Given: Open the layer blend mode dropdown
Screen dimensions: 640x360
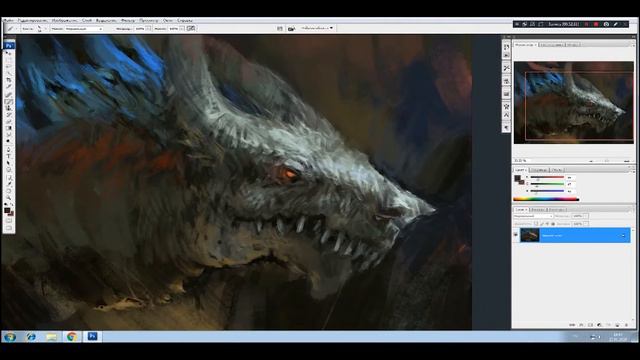Looking at the screenshot, I should point(533,216).
